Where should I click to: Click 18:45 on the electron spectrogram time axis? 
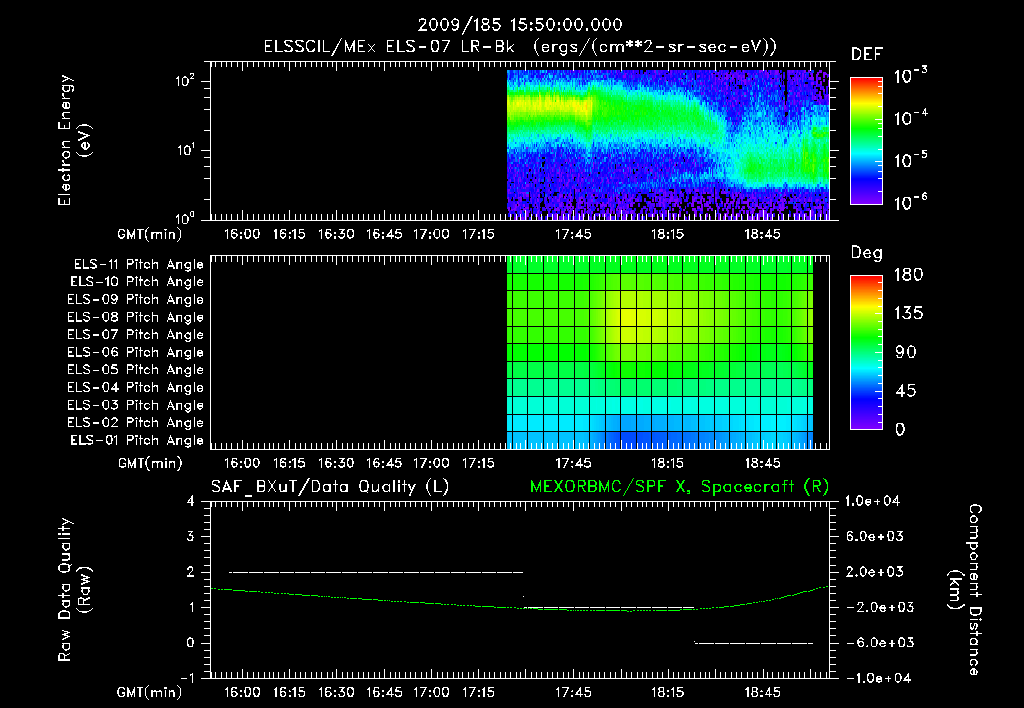click(762, 234)
